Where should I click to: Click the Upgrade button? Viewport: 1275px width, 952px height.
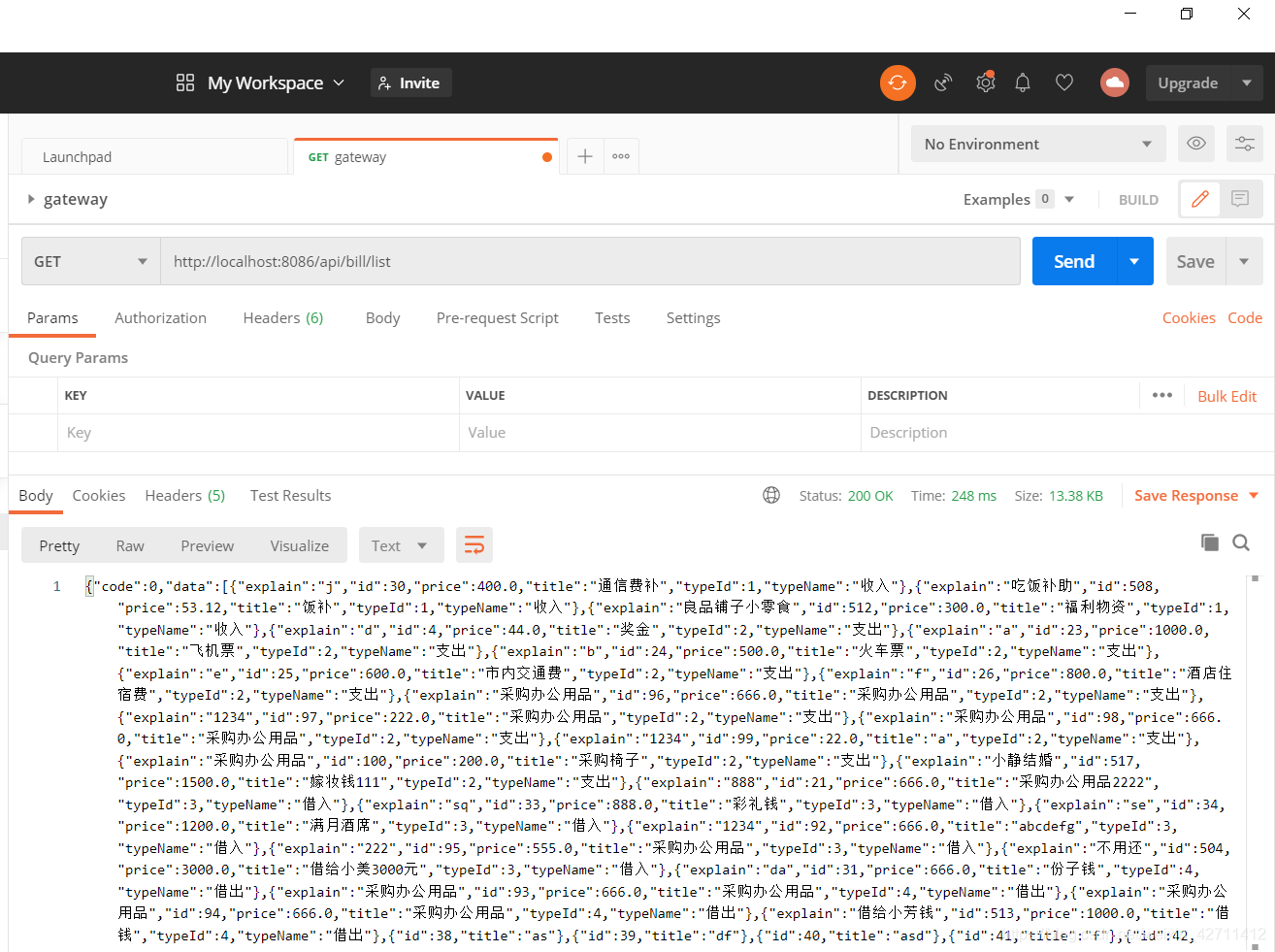(x=1188, y=82)
